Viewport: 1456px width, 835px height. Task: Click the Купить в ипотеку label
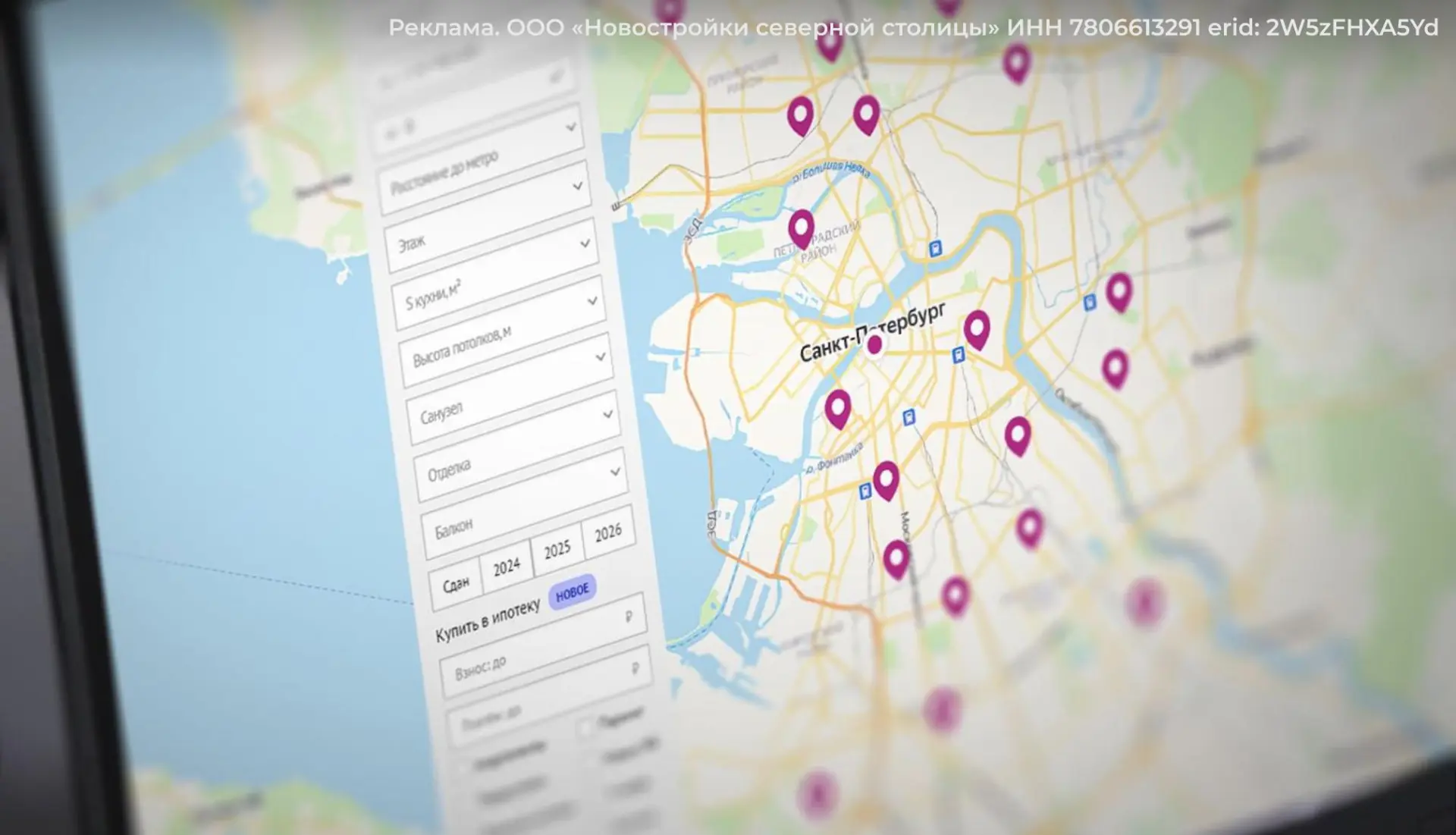(x=488, y=620)
